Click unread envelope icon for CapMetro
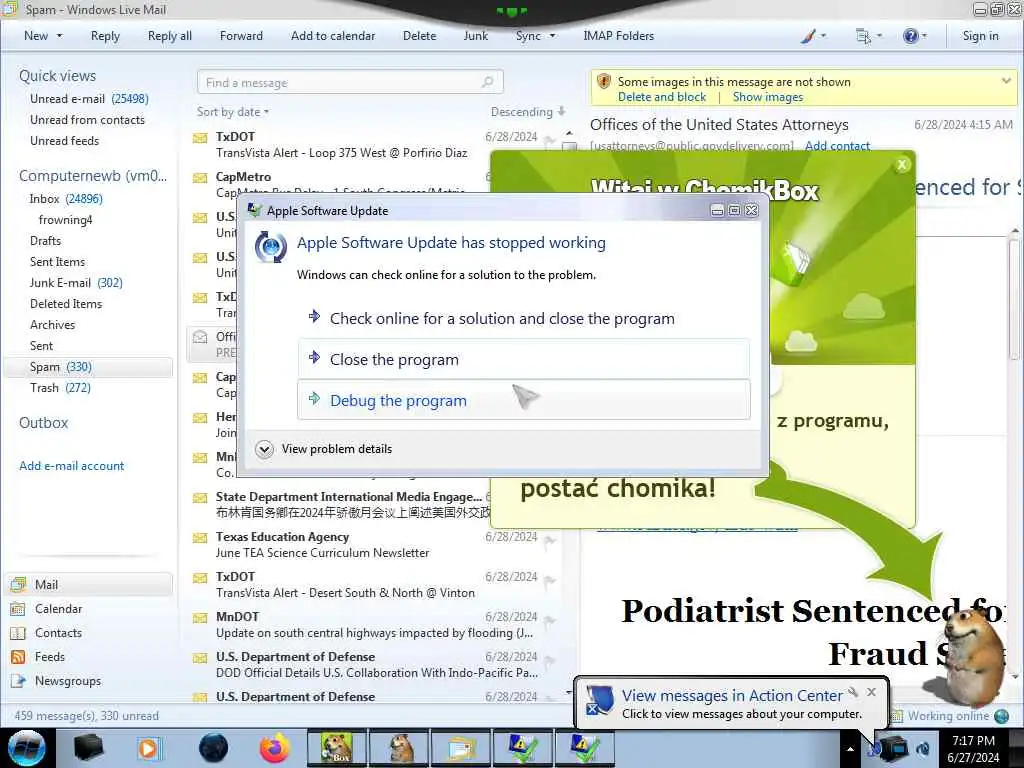 coord(200,178)
